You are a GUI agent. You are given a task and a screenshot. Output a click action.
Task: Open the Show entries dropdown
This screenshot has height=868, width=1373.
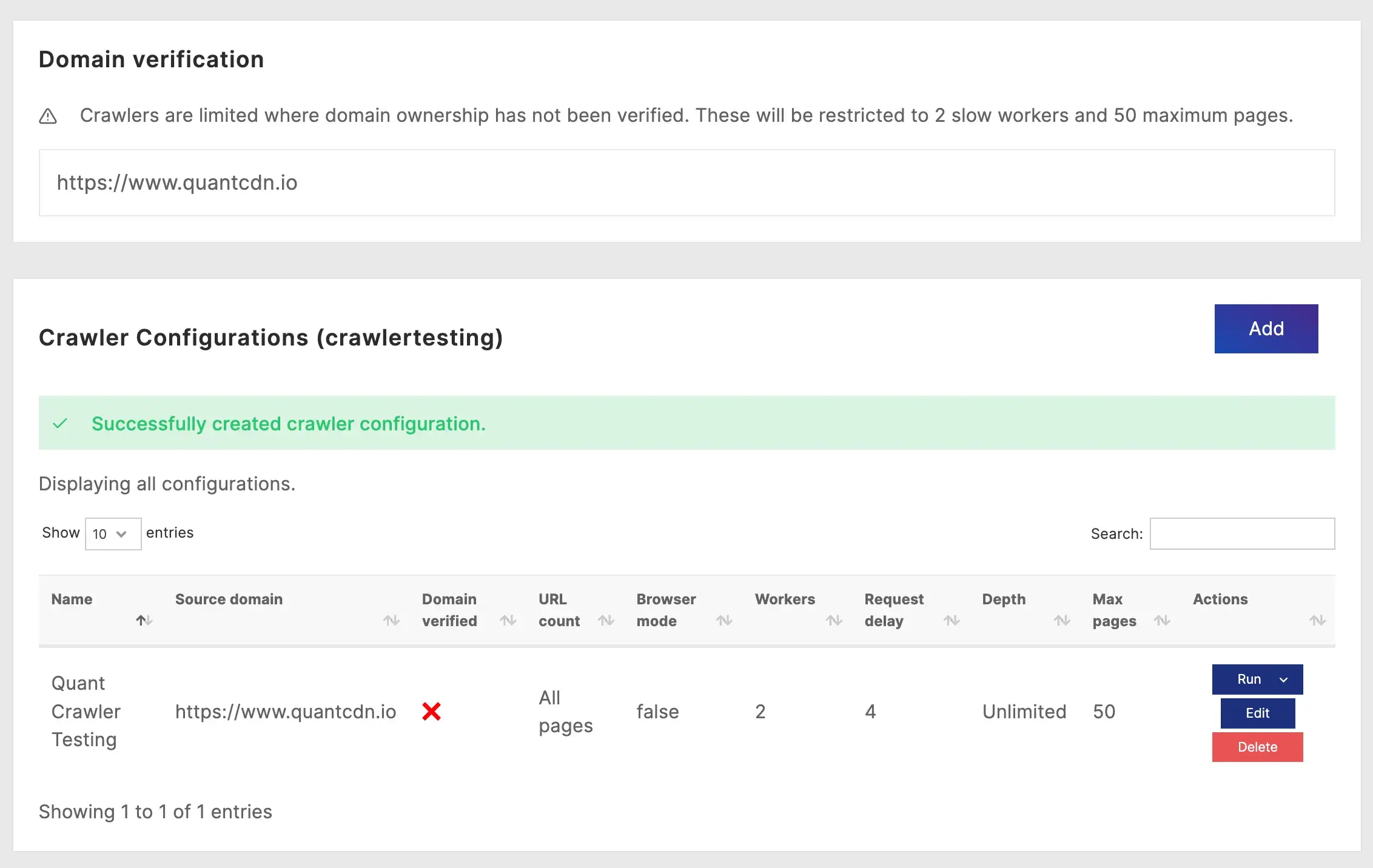[113, 533]
